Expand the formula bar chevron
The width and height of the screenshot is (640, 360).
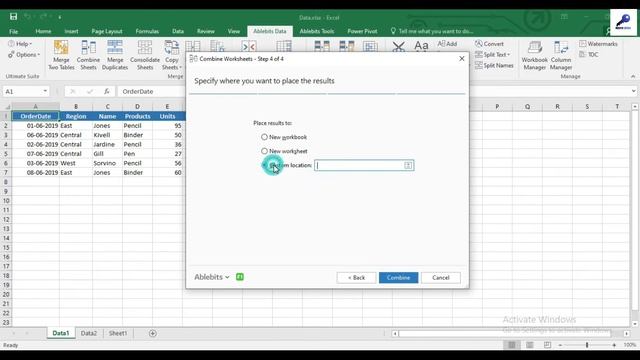click(x=633, y=91)
